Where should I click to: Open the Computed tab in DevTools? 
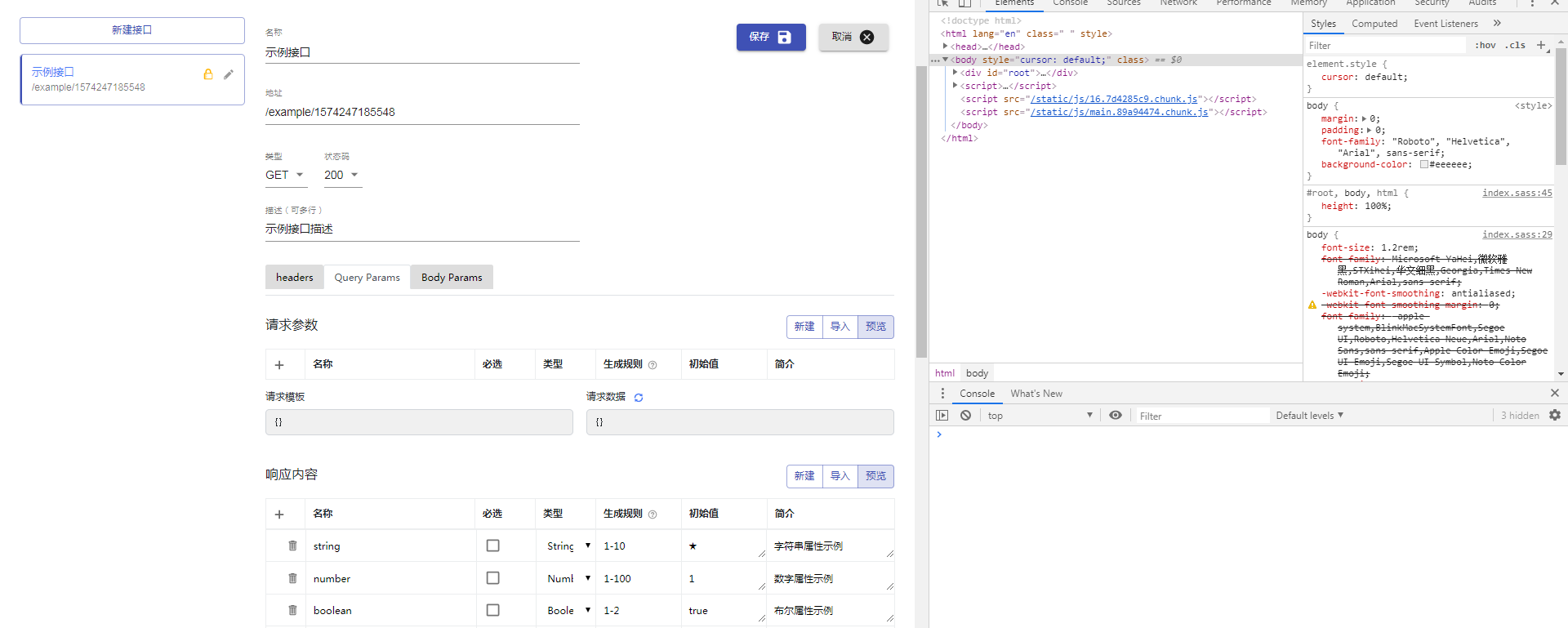tap(1374, 24)
